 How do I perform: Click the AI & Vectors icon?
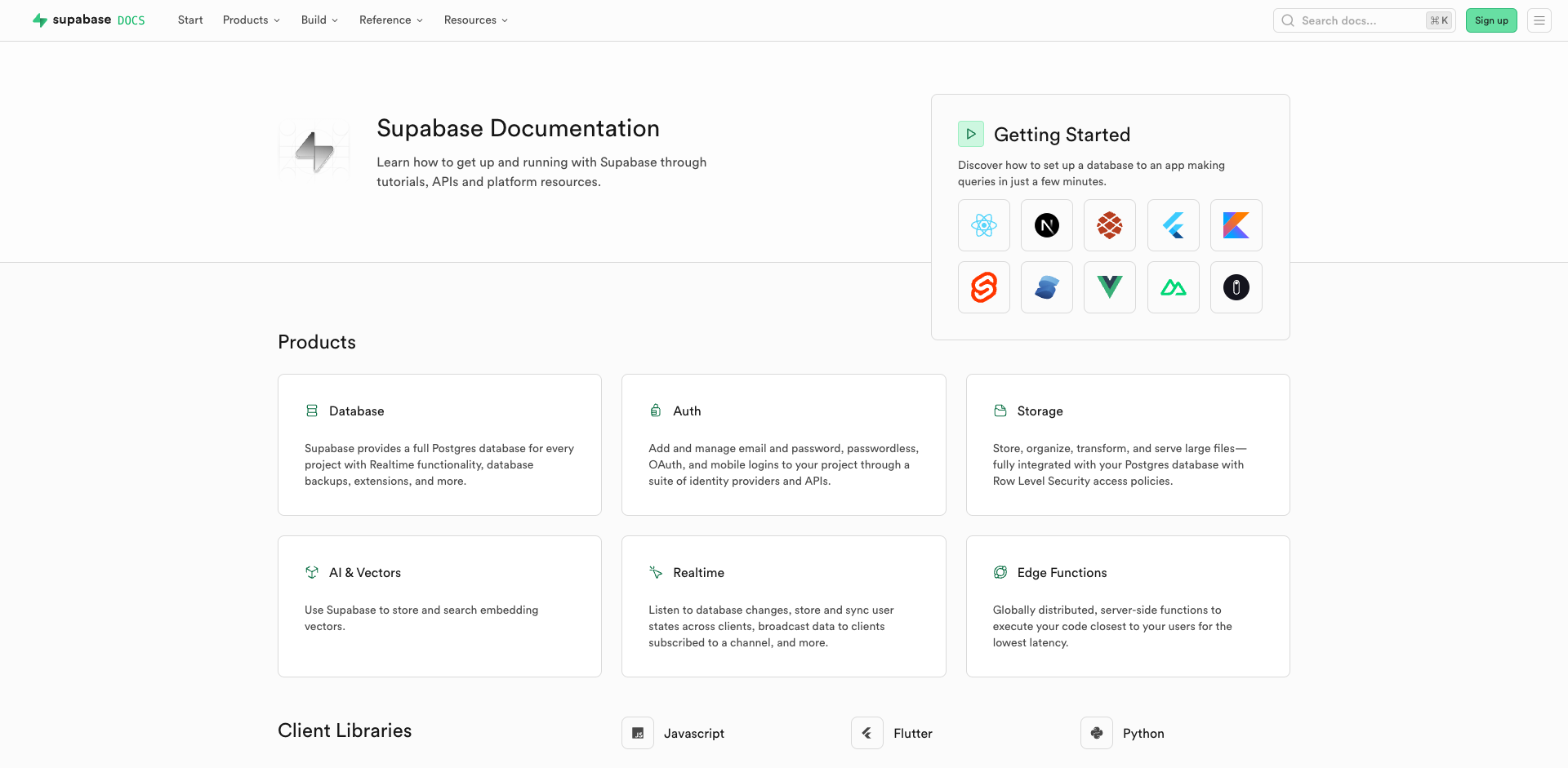pyautogui.click(x=312, y=572)
